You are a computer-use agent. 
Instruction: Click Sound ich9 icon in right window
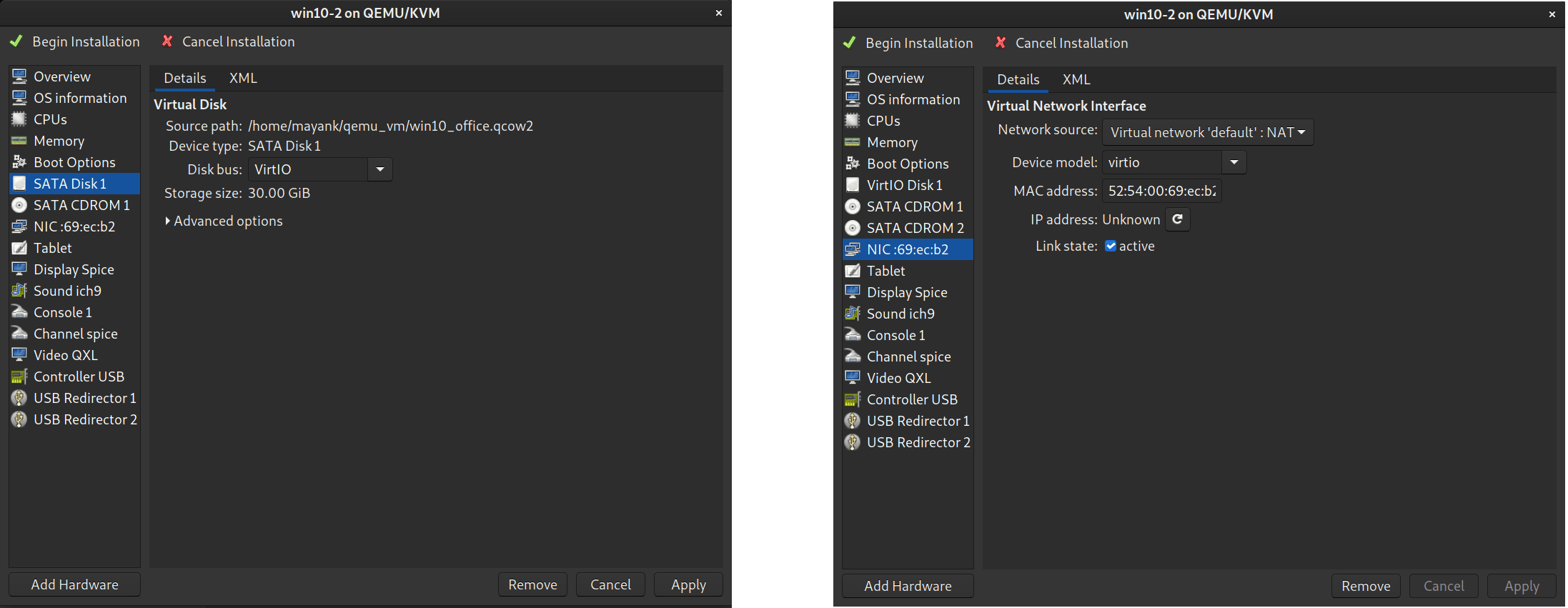pyautogui.click(x=853, y=314)
